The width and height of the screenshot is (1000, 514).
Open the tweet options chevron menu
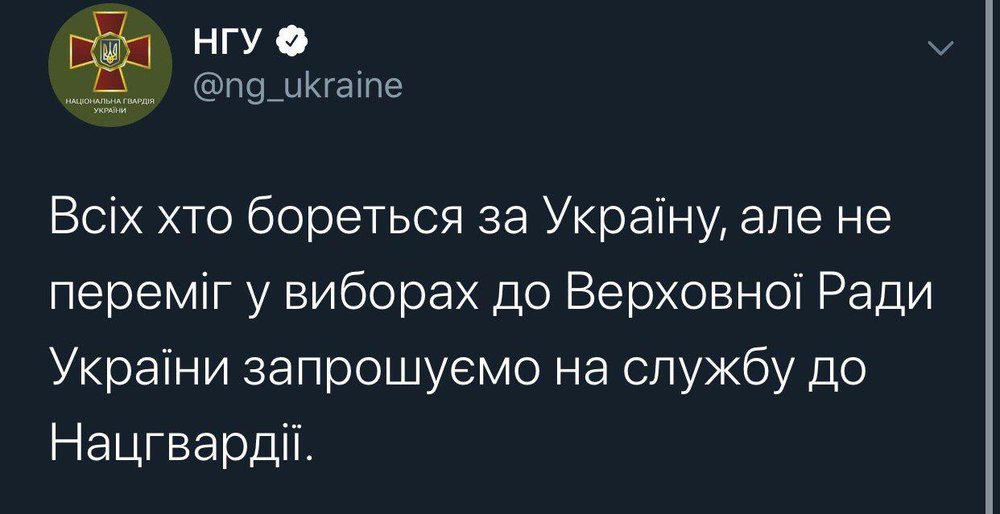(x=942, y=49)
